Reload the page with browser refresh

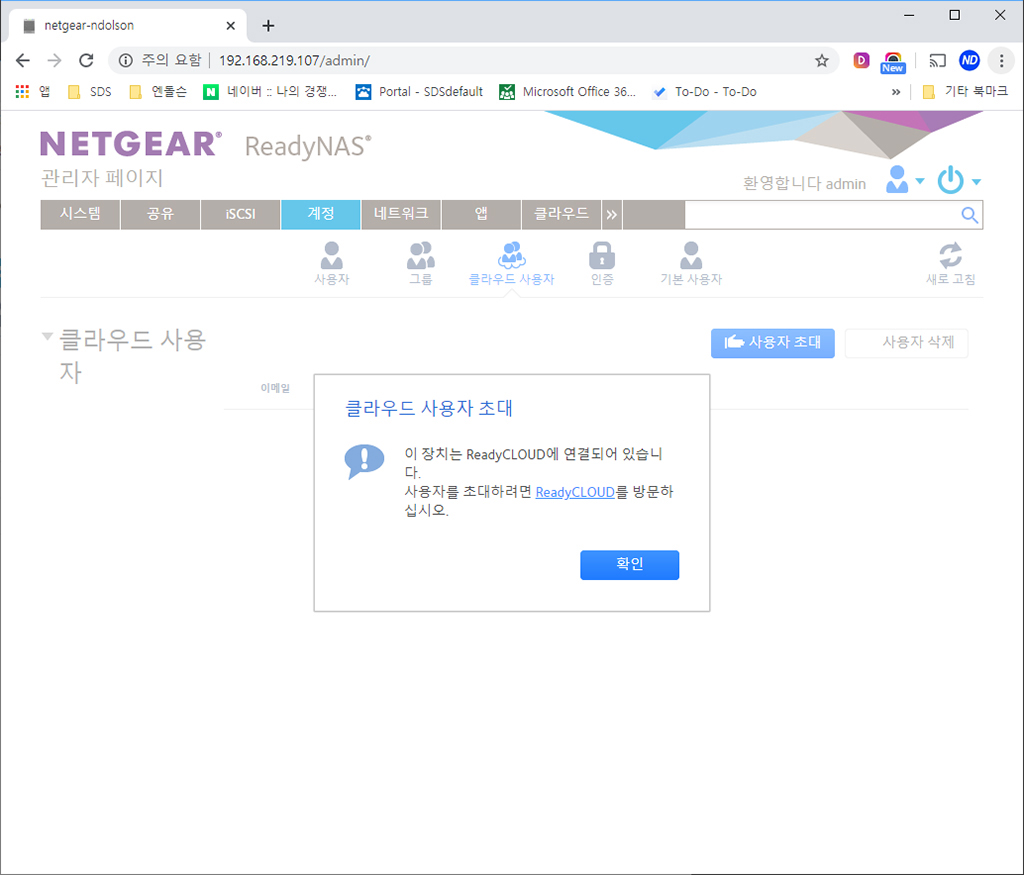coord(86,61)
